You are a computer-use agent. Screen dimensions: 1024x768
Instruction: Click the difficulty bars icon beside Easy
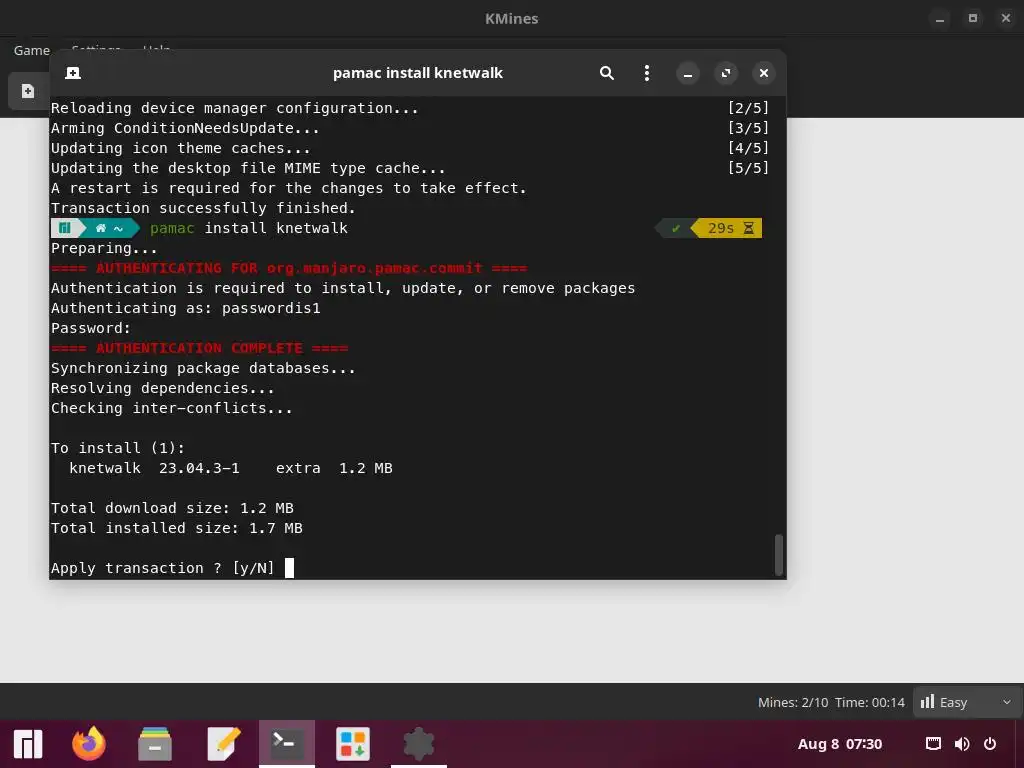[927, 702]
